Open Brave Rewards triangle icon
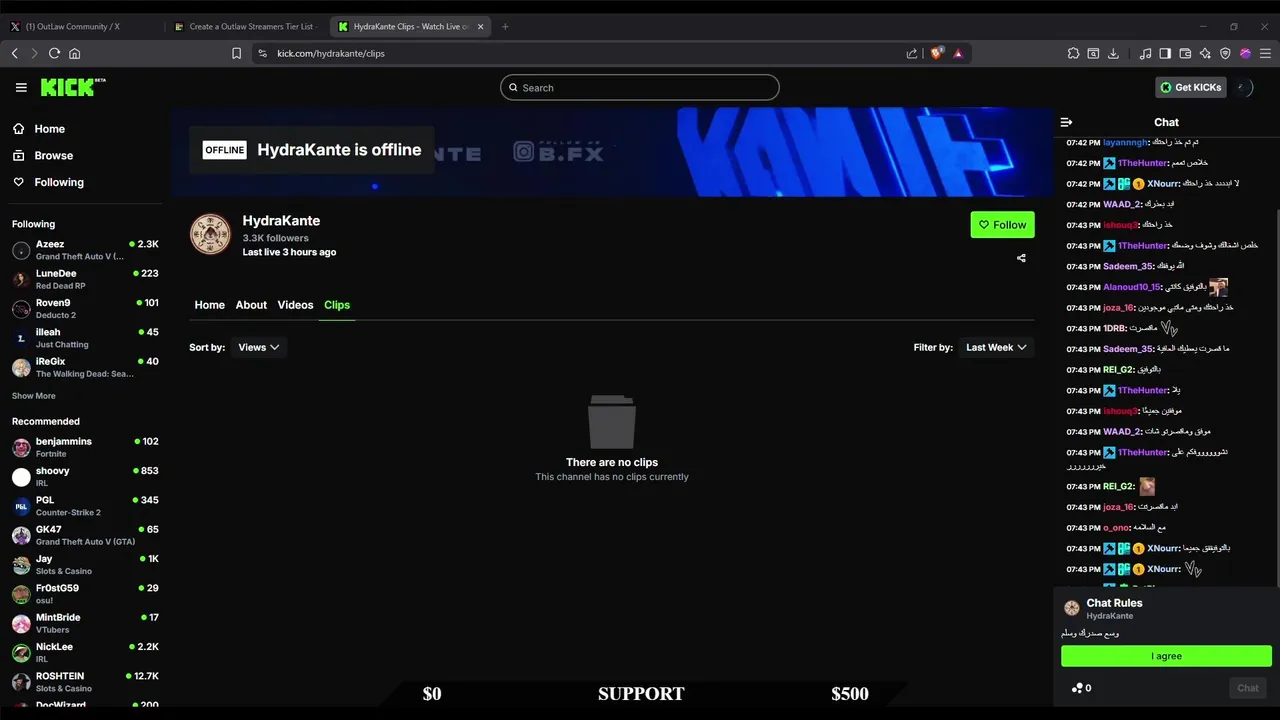1280x720 pixels. (x=958, y=53)
